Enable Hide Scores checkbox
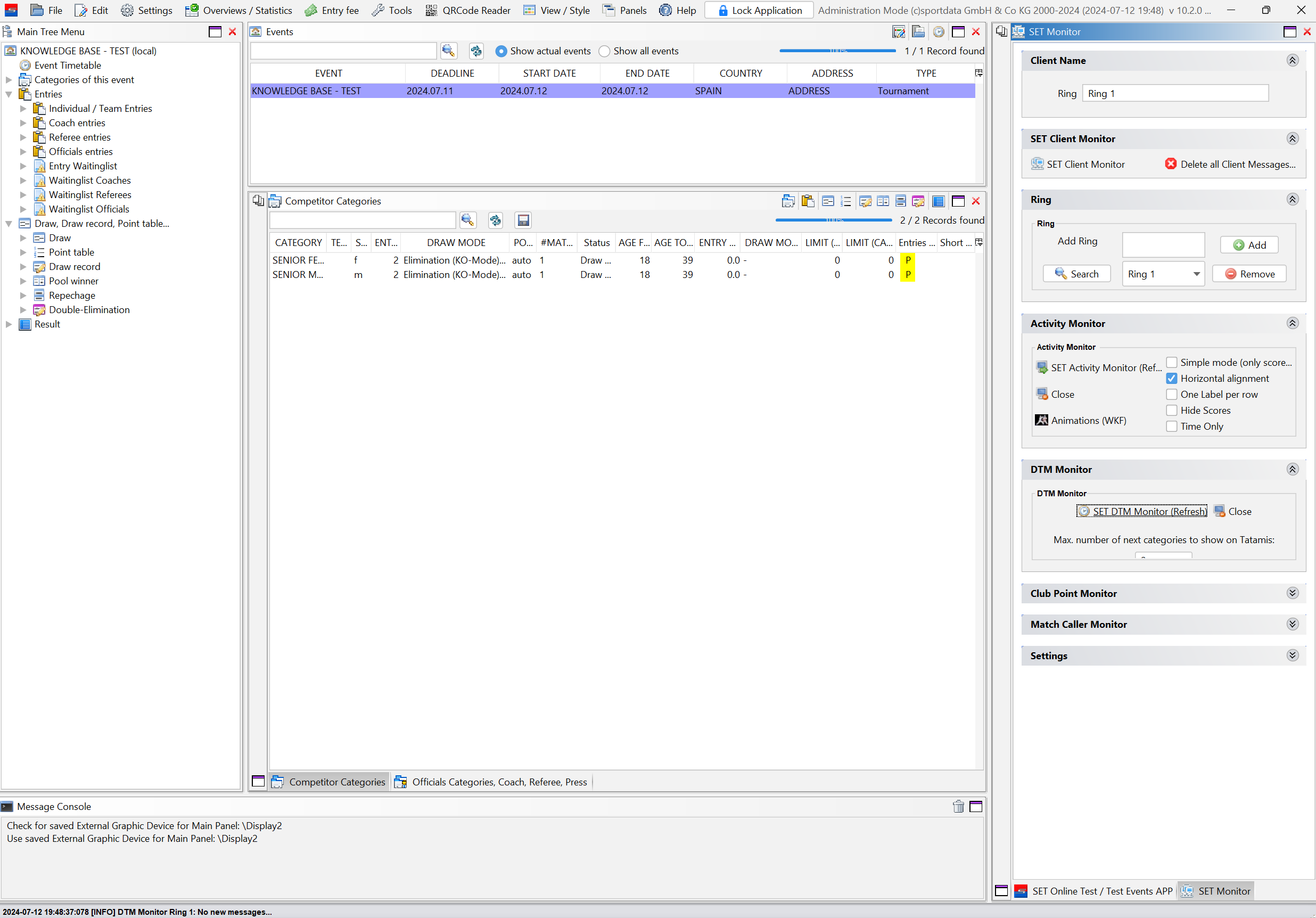Image resolution: width=1316 pixels, height=918 pixels. [1172, 411]
